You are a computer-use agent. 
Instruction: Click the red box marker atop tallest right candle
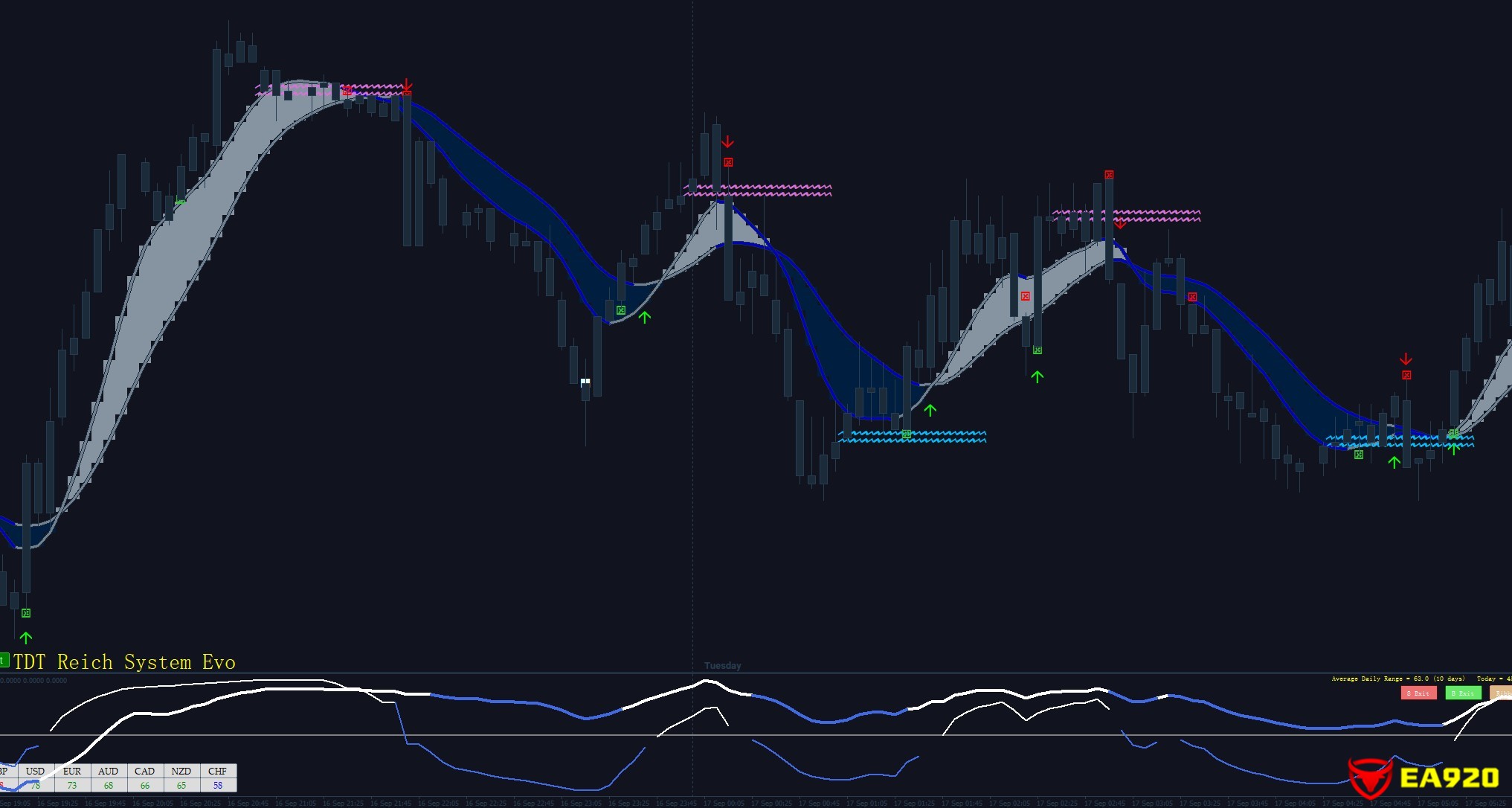pos(1109,175)
